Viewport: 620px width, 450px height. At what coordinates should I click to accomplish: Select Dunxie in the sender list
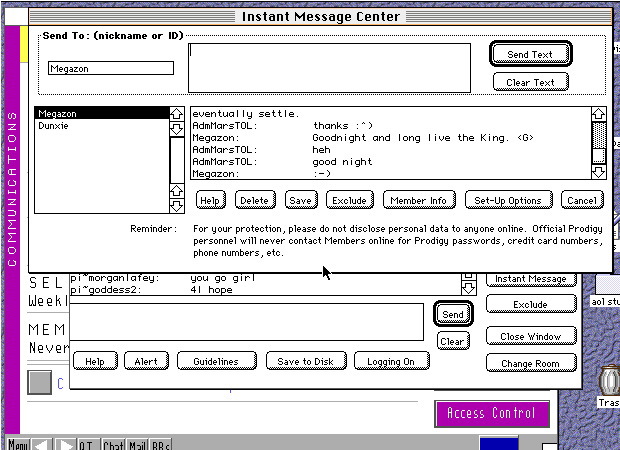pos(100,126)
